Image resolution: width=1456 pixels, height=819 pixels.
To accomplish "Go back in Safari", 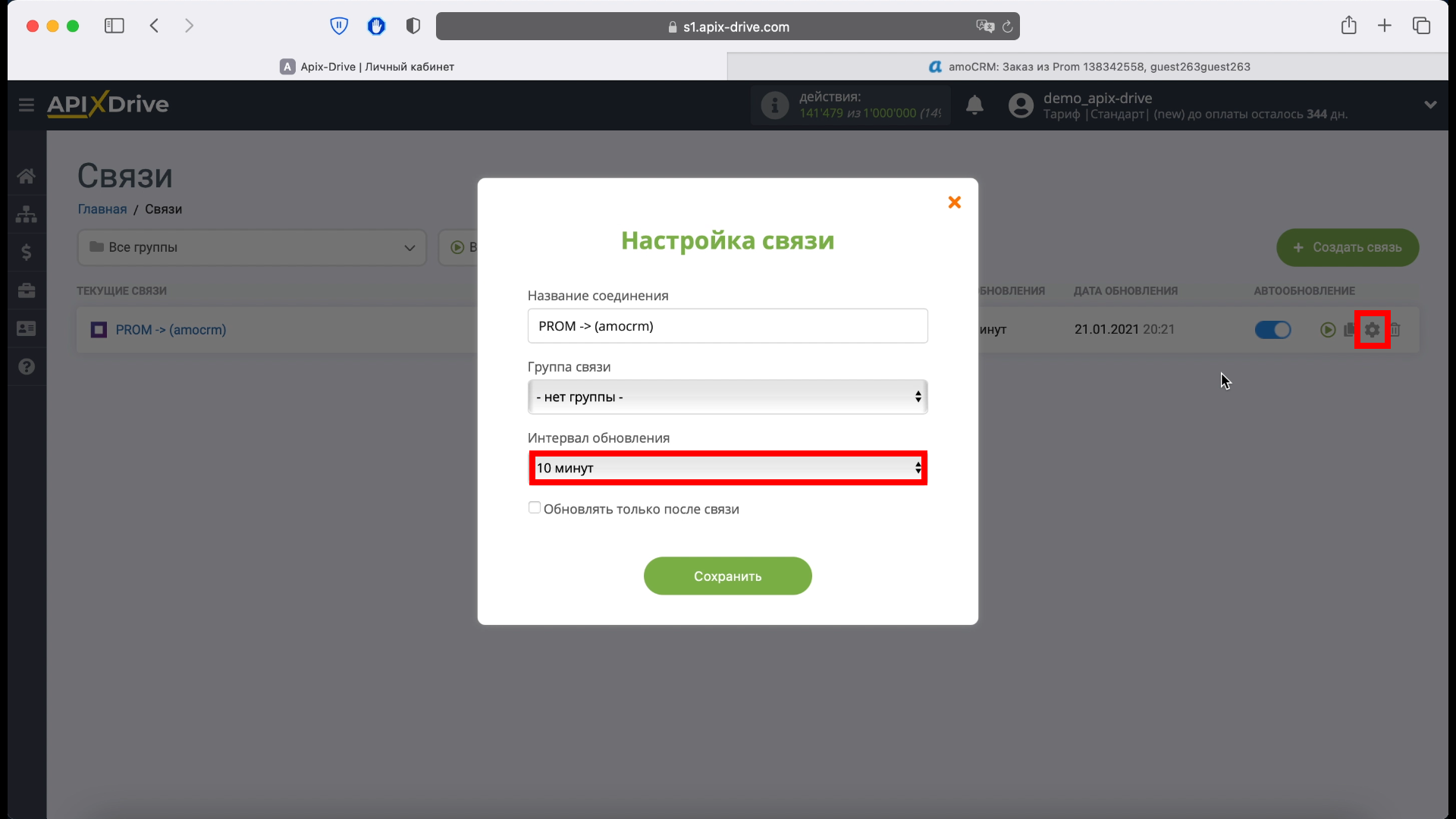I will 154,26.
